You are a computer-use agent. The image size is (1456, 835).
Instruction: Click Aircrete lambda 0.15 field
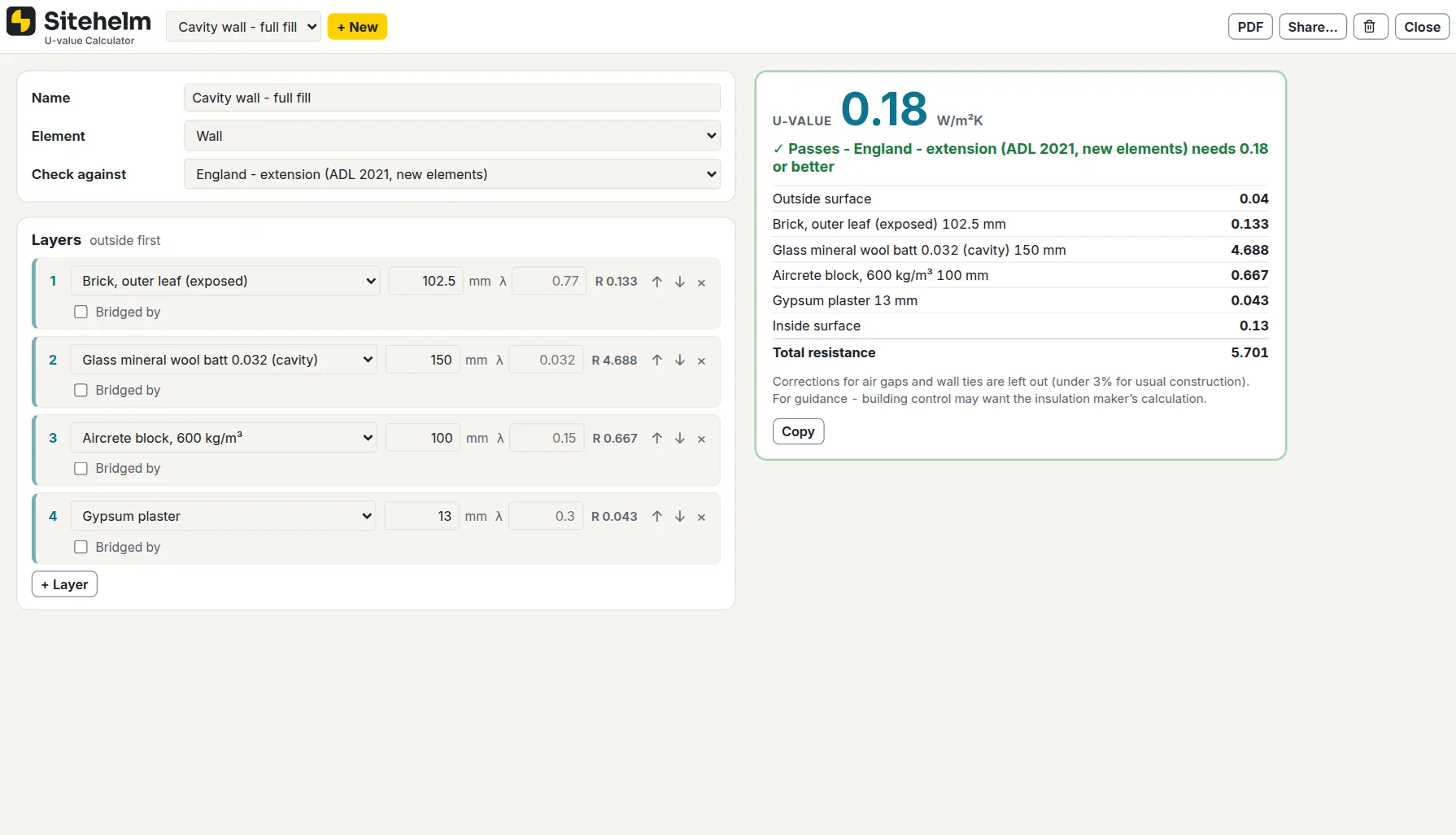tap(547, 438)
